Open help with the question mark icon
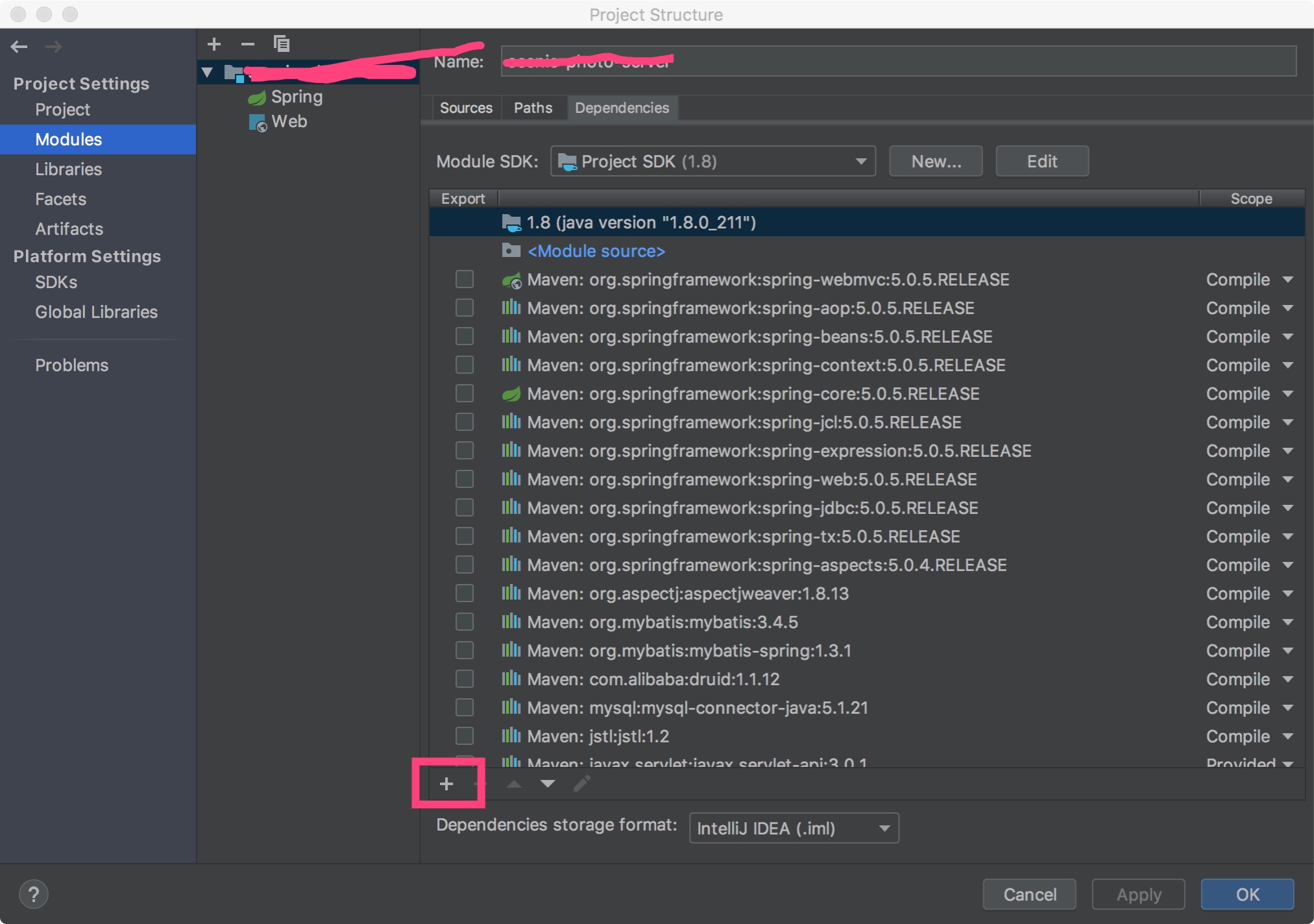 [34, 894]
